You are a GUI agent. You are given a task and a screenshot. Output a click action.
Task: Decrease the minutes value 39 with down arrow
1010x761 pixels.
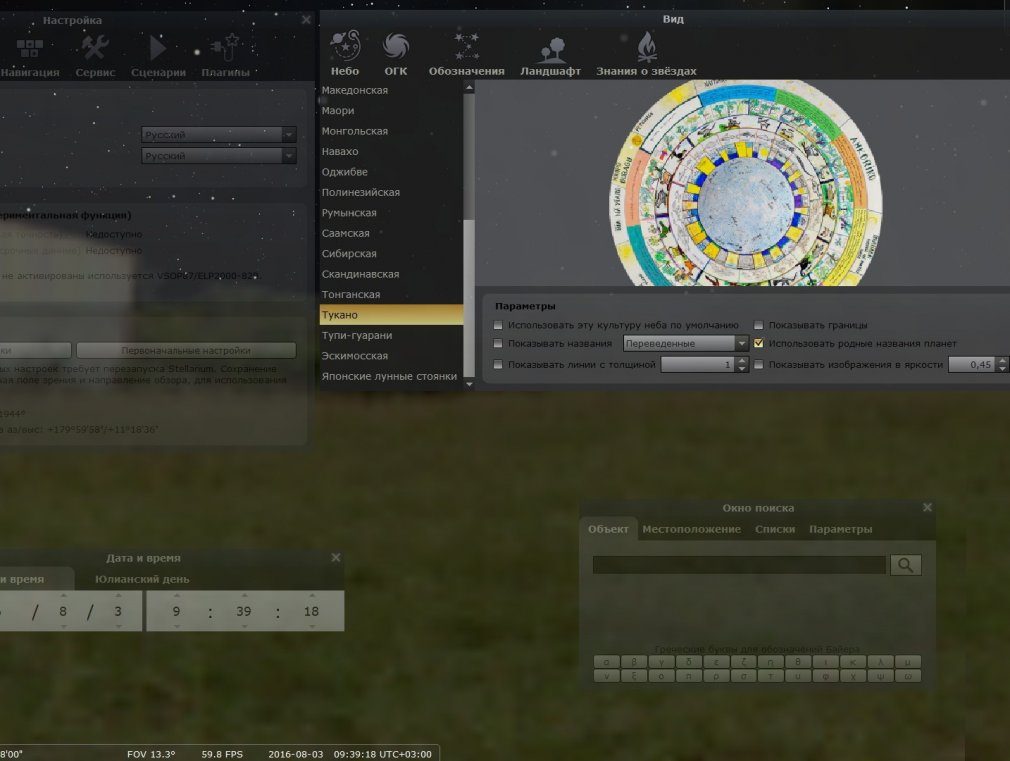243,626
